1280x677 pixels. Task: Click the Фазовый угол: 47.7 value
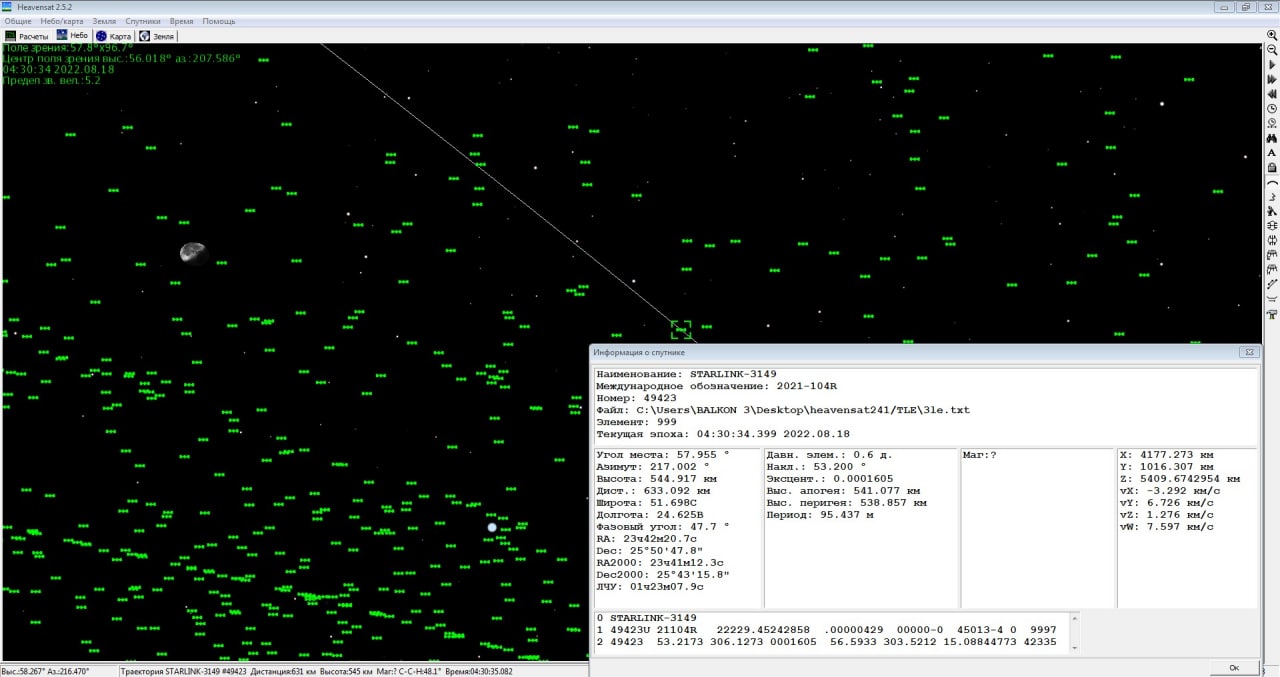click(662, 526)
